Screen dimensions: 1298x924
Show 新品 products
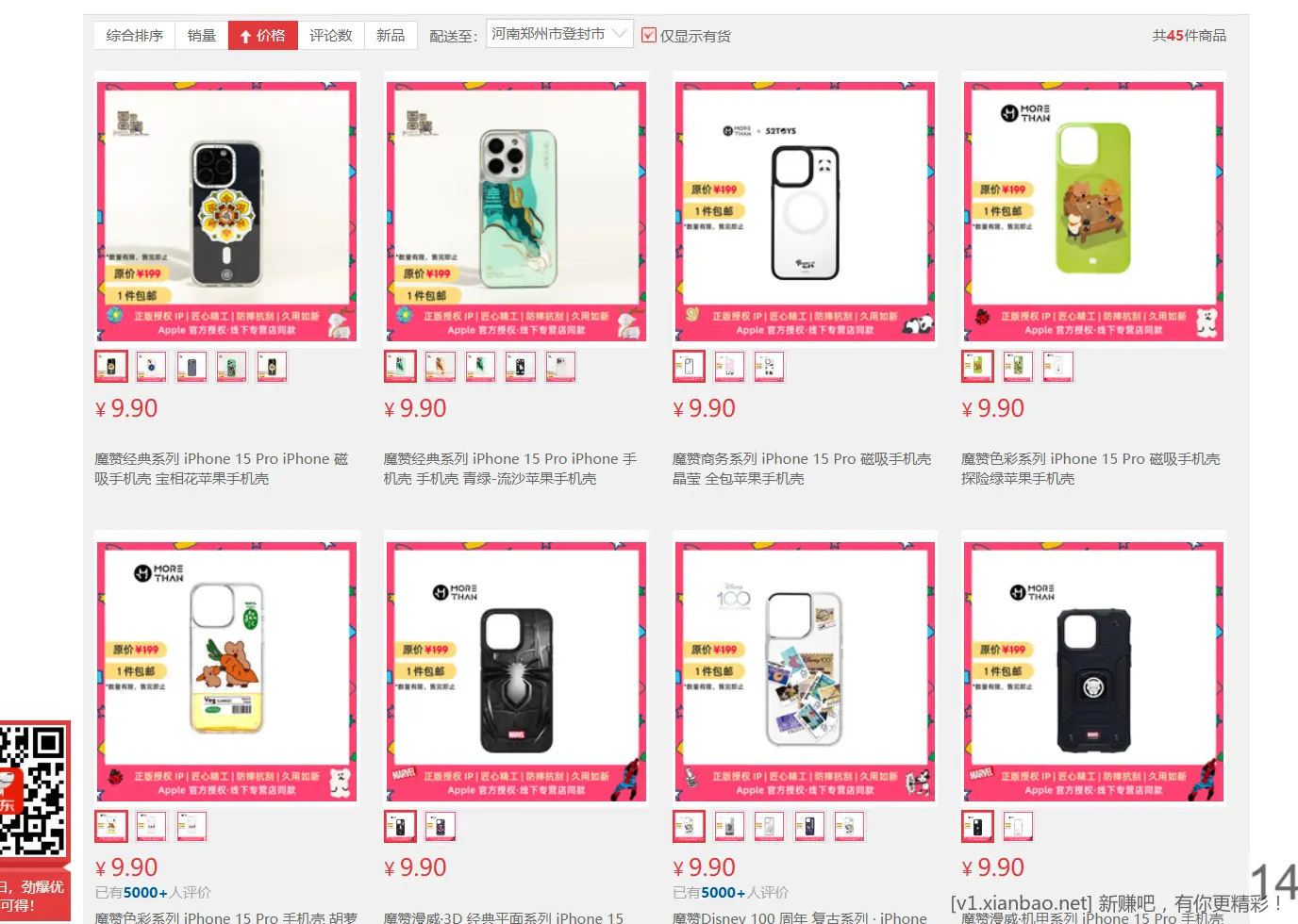[x=391, y=36]
